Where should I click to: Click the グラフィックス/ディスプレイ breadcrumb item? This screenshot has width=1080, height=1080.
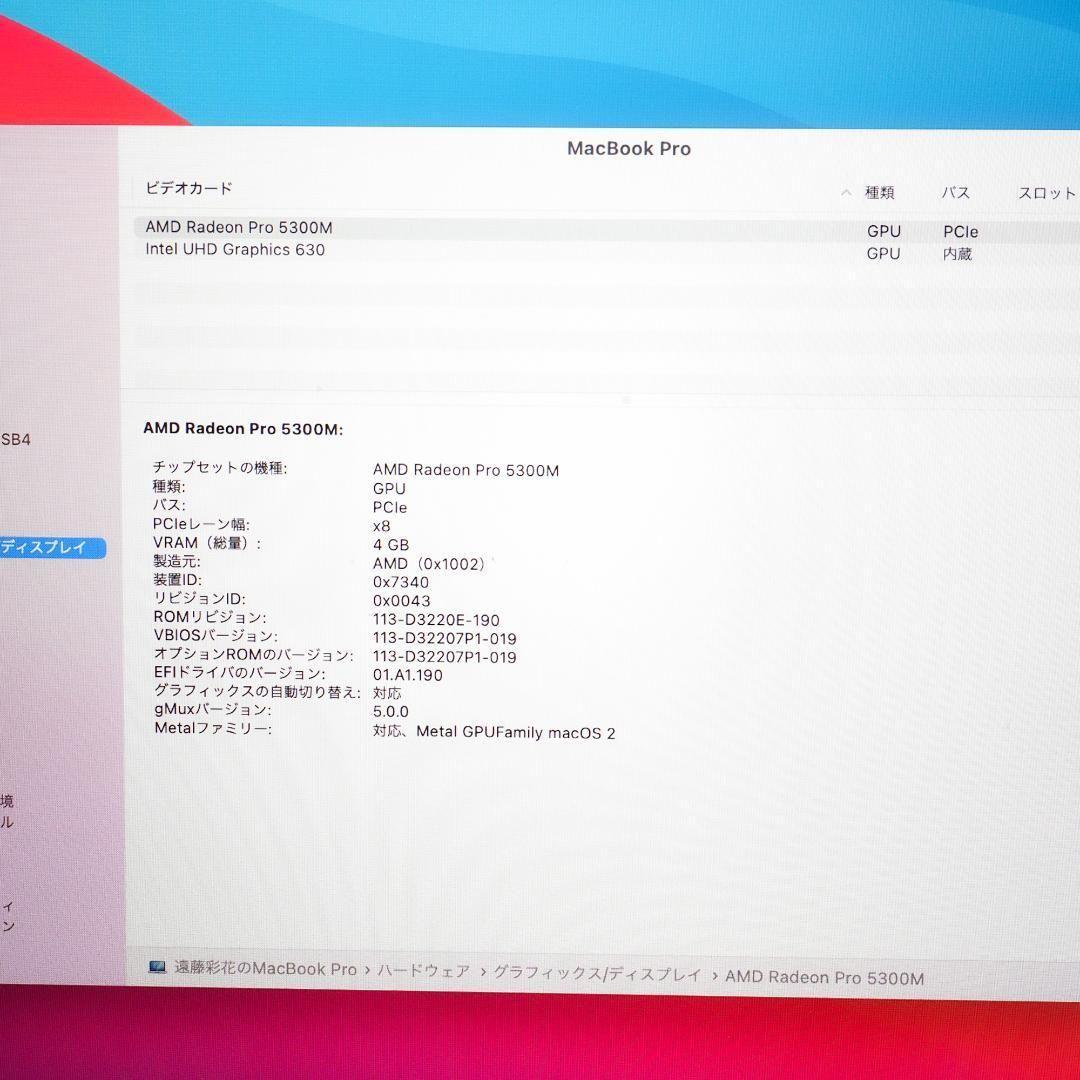[x=594, y=969]
